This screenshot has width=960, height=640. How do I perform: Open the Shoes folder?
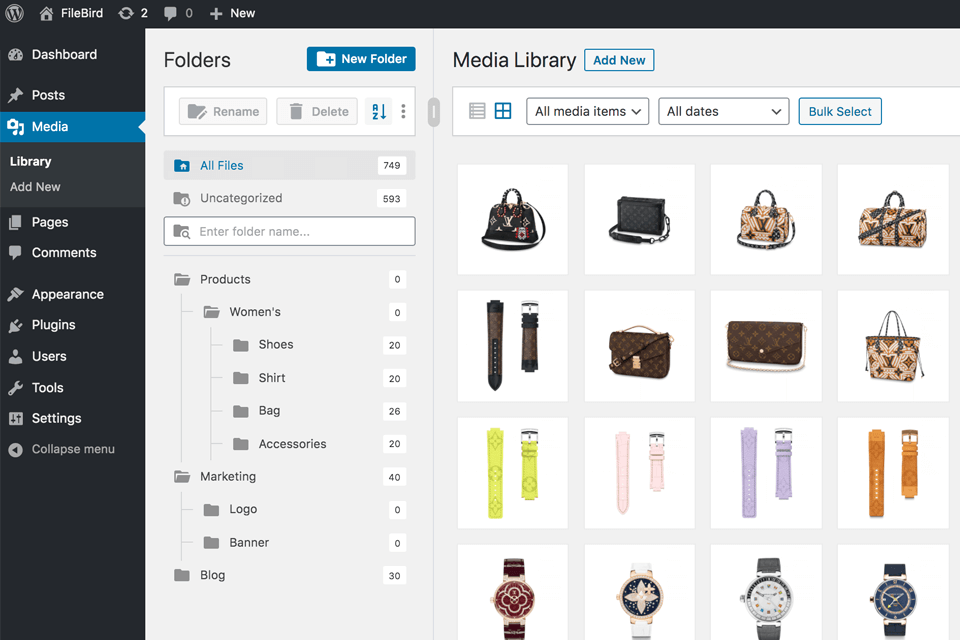(276, 344)
